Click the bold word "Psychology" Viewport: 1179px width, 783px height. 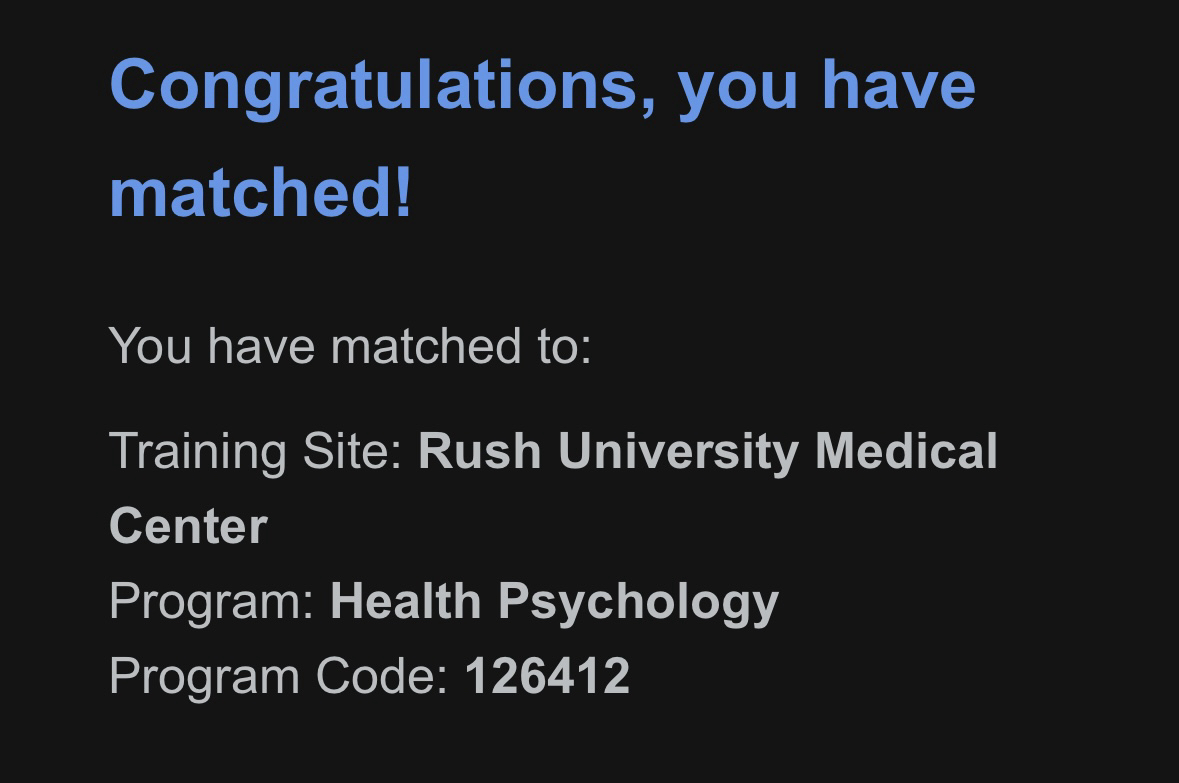[638, 601]
